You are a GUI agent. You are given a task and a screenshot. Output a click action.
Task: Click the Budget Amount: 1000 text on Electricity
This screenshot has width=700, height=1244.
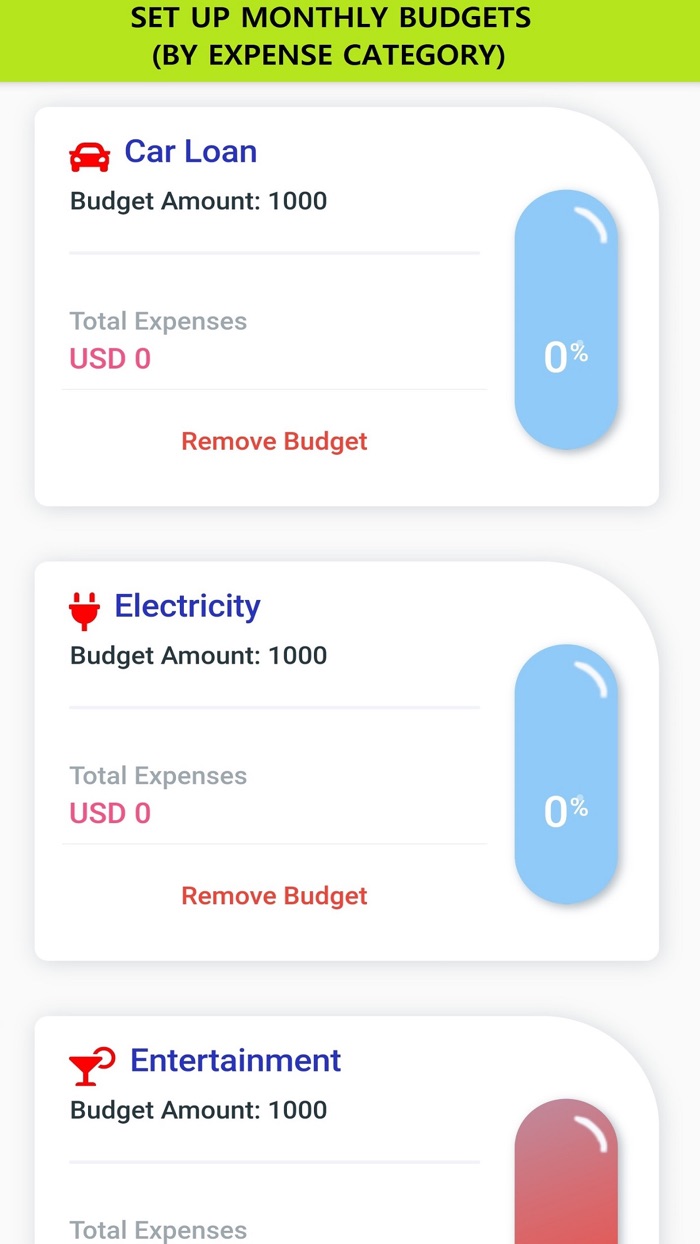[x=197, y=656]
